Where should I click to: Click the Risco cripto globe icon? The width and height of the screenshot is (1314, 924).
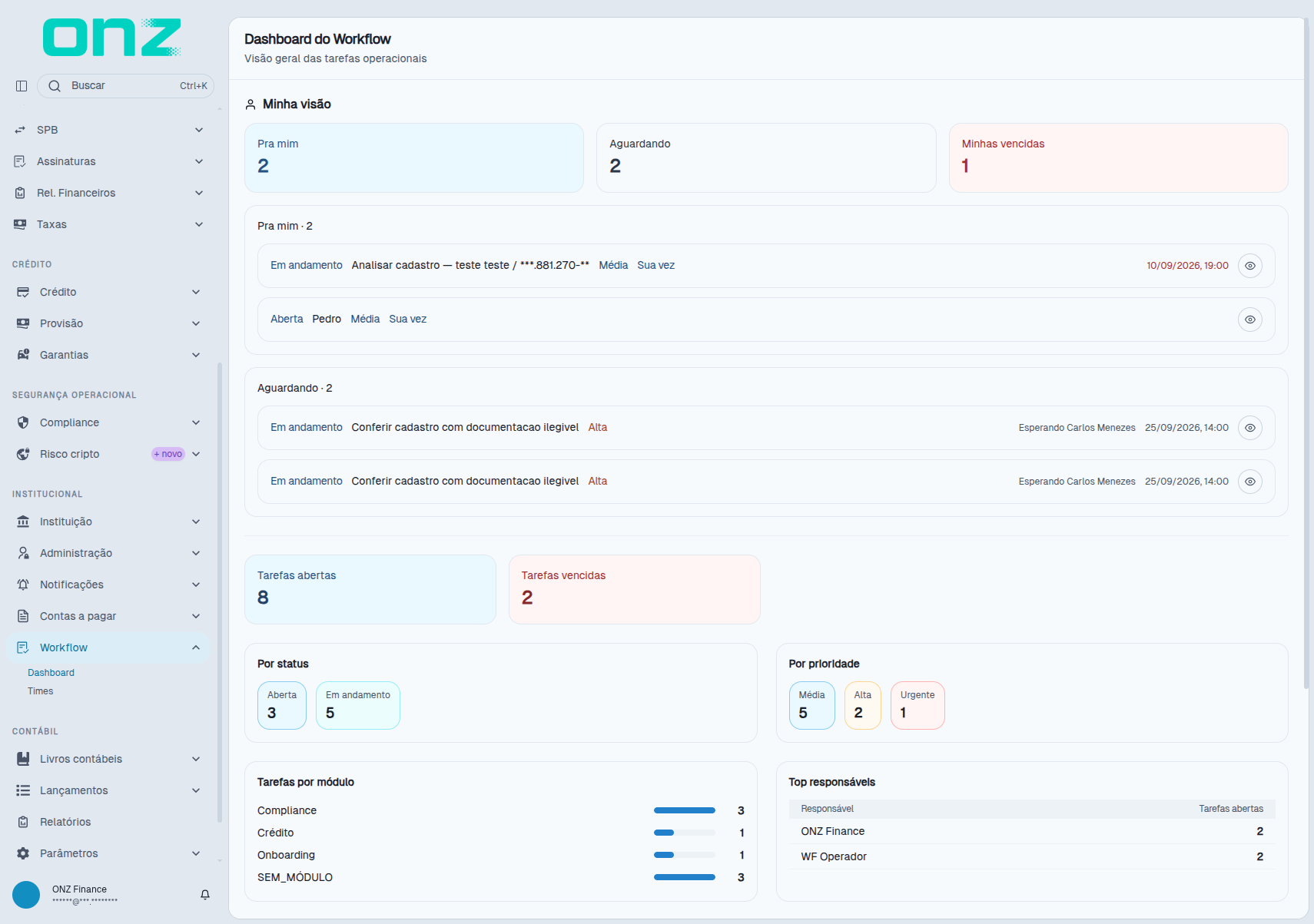23,454
